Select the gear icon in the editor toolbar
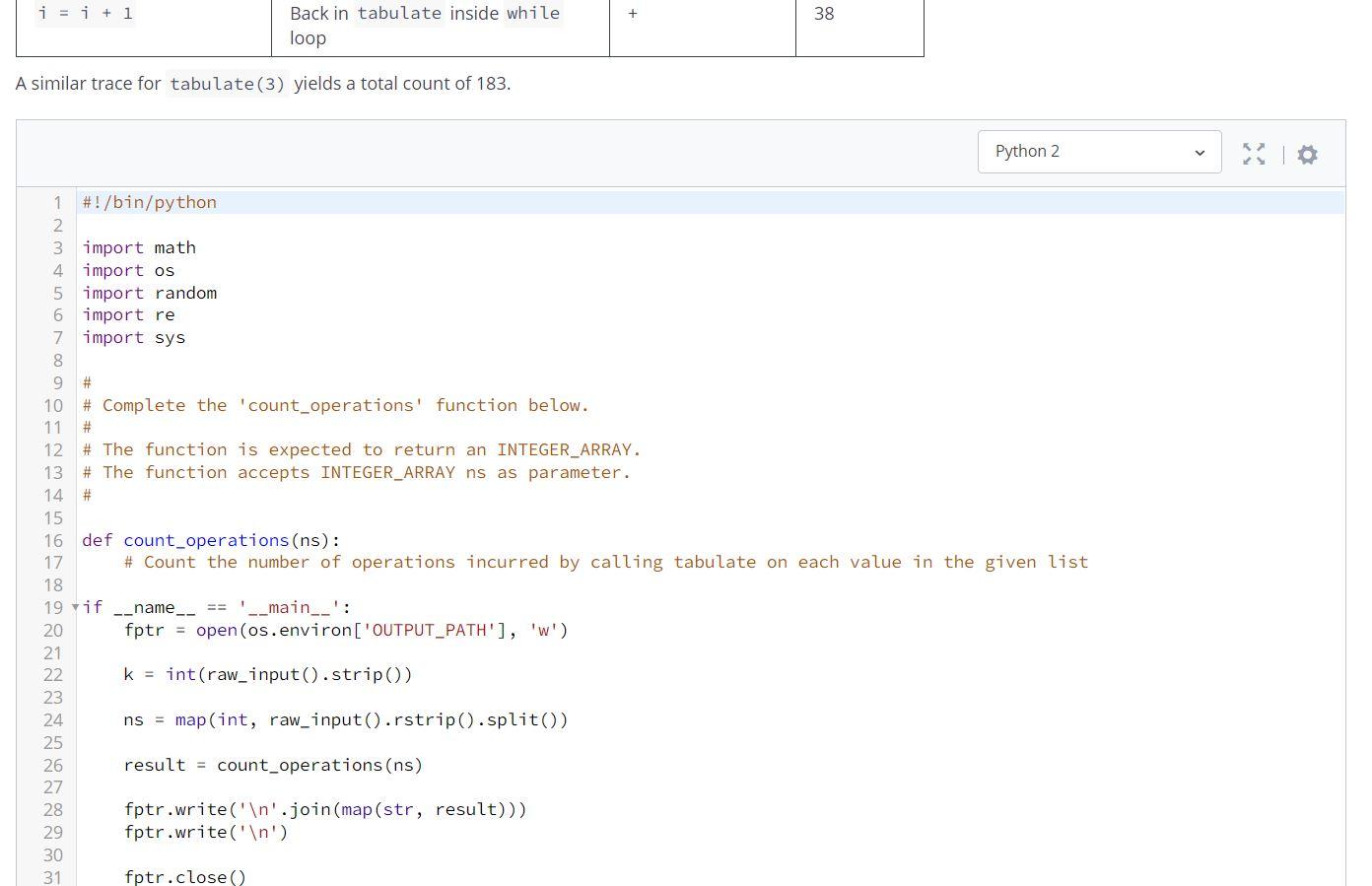The image size is (1372, 886). (1307, 155)
